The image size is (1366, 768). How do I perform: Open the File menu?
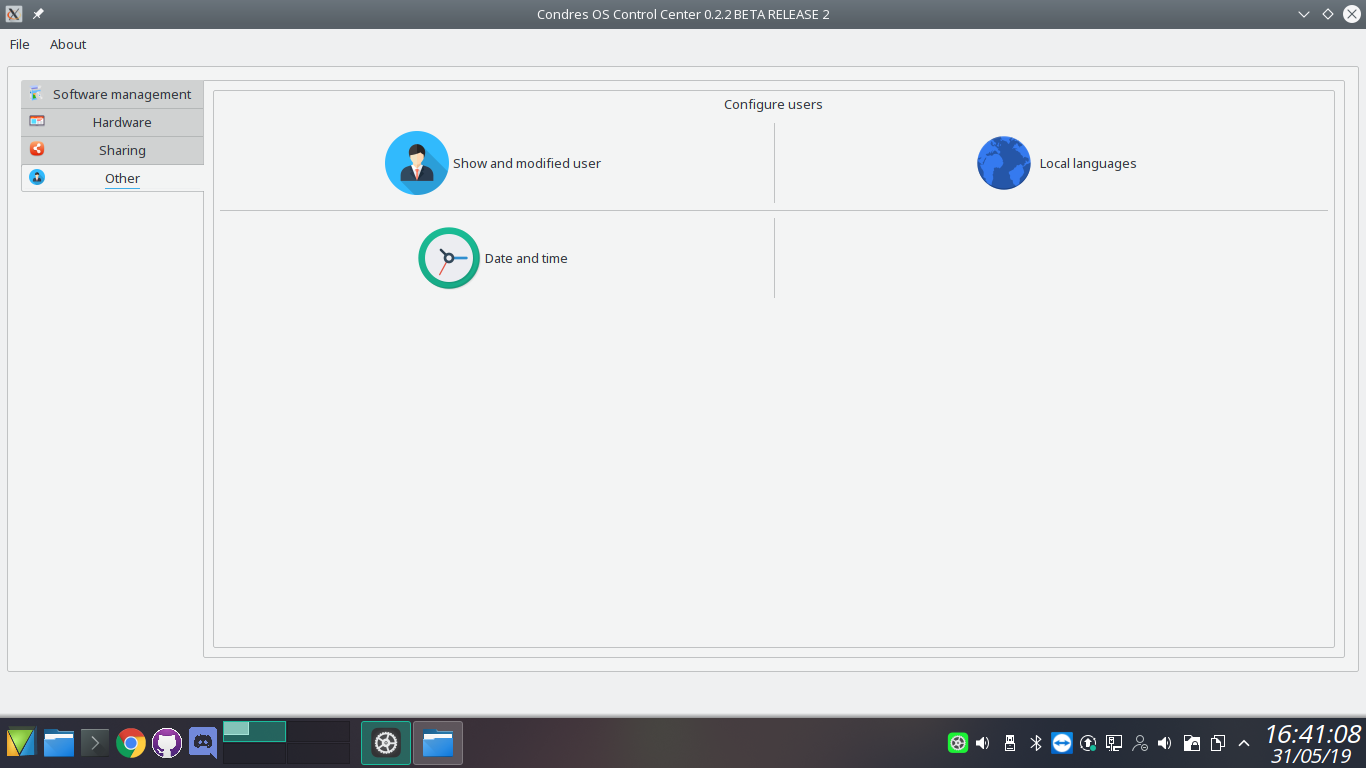tap(20, 44)
